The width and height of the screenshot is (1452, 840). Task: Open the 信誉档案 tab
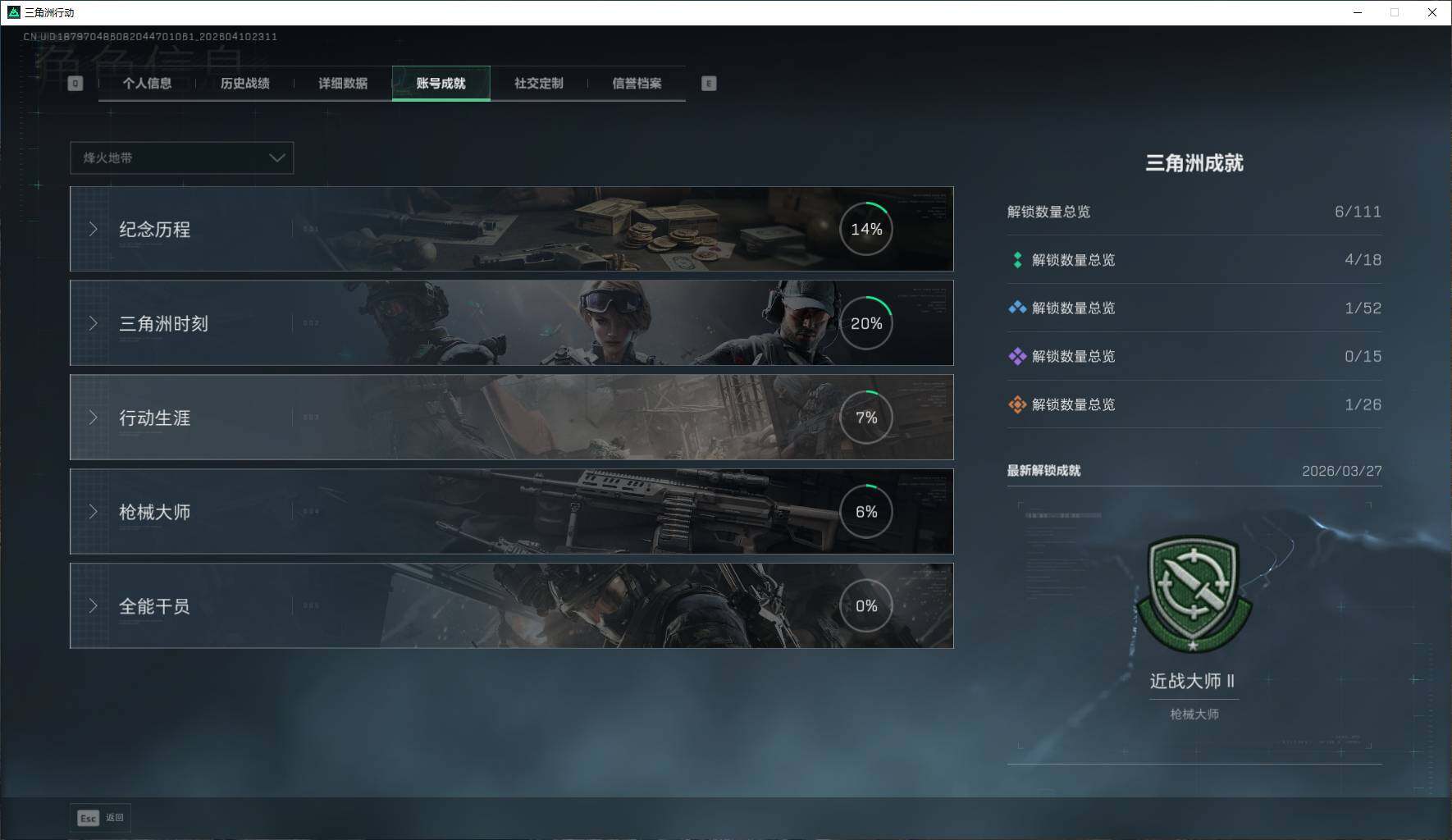tap(637, 84)
